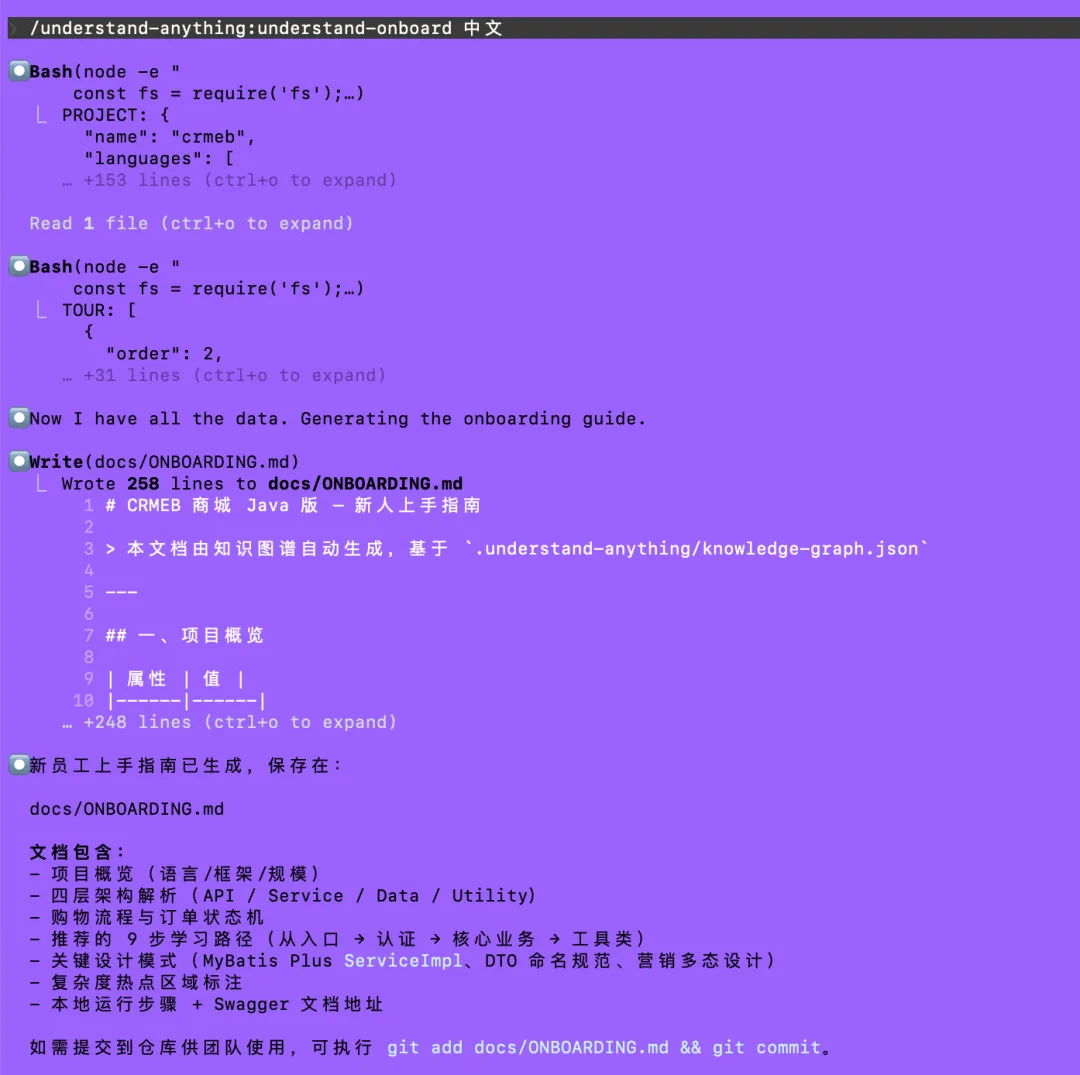
Task: Expand the '+153 lines (ctrl+o to expand)' output
Action: (229, 180)
